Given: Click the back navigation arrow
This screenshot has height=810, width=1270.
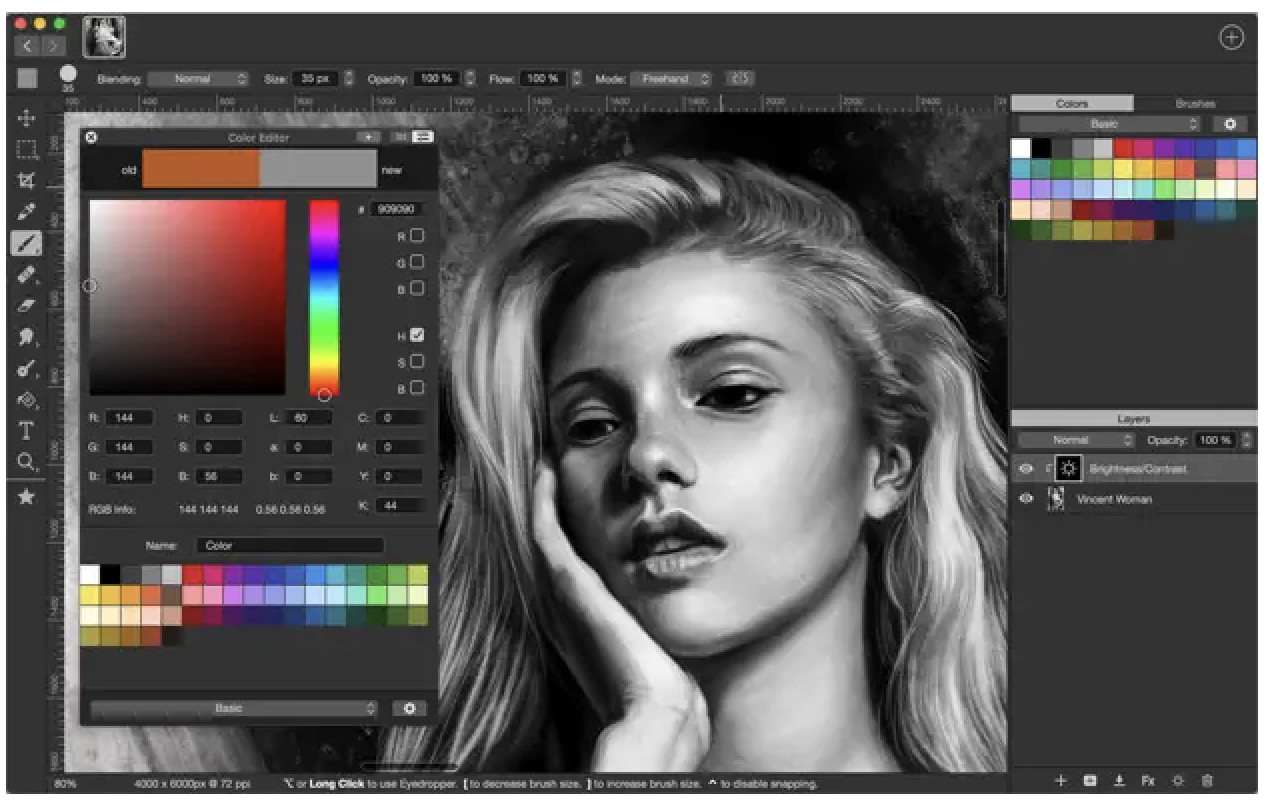Looking at the screenshot, I should [x=26, y=46].
